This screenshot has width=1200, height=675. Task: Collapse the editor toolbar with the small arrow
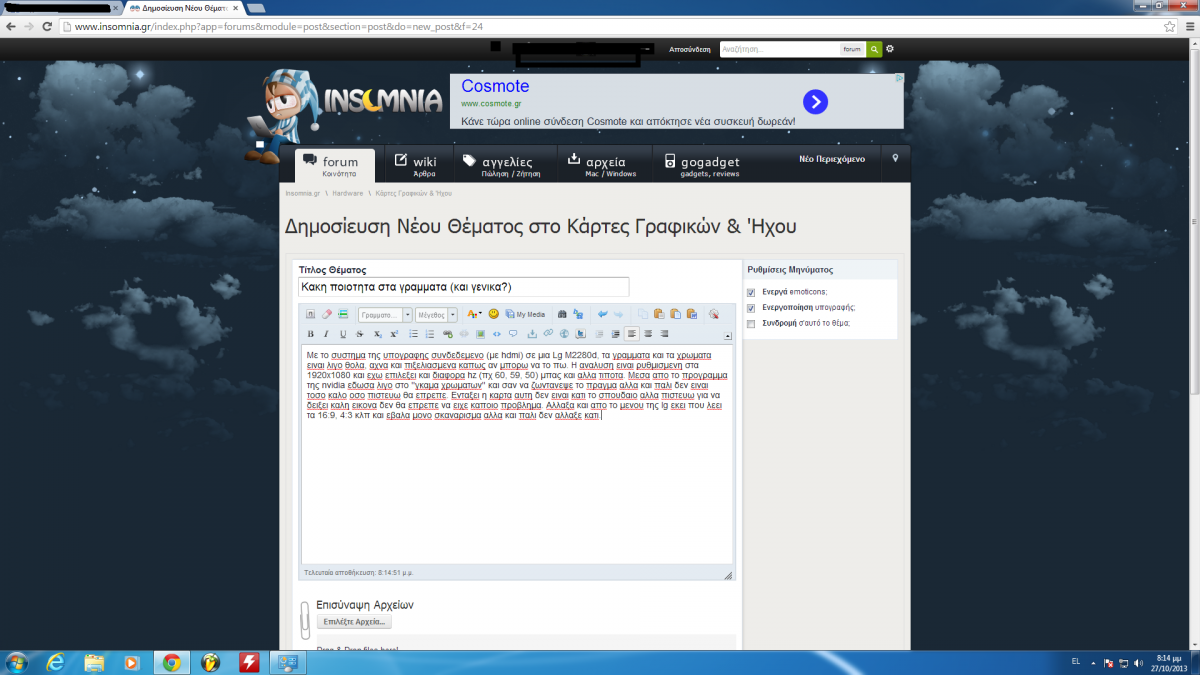(727, 336)
